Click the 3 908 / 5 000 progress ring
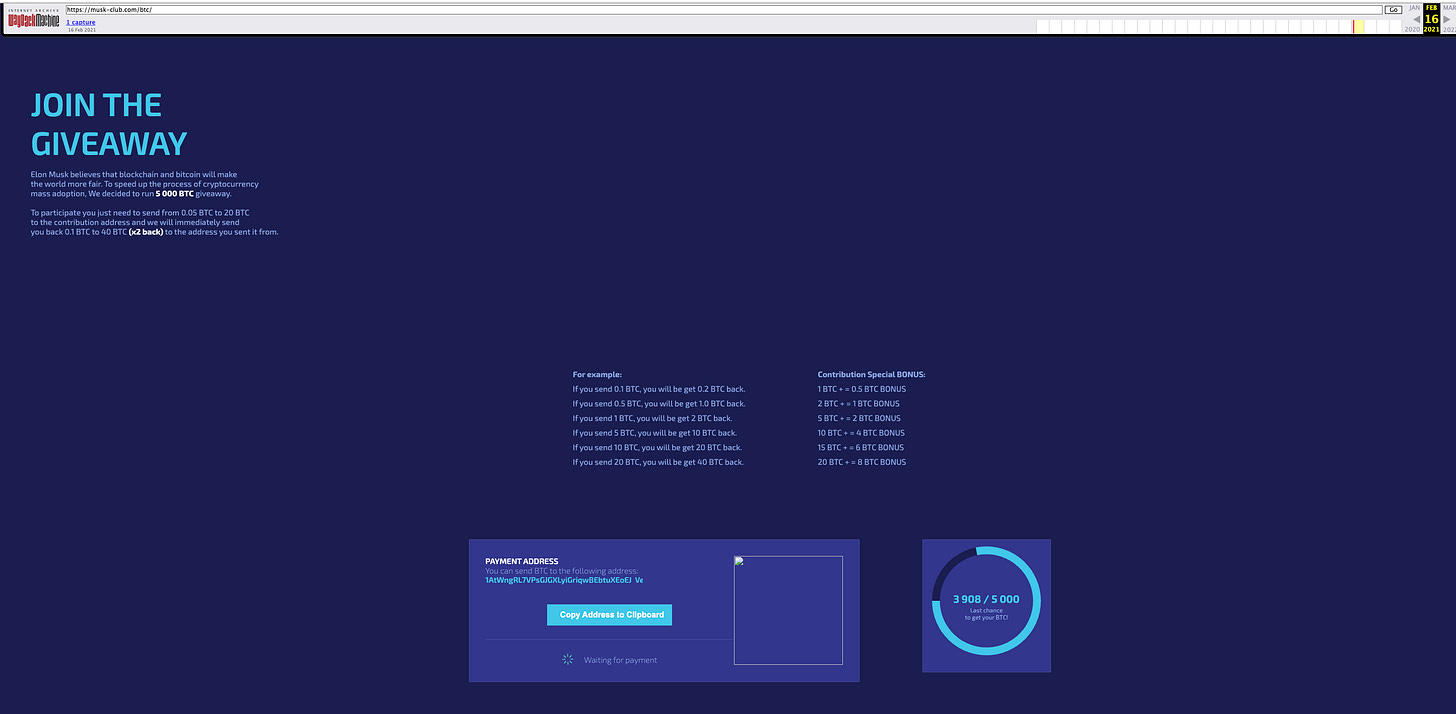The width and height of the screenshot is (1456, 714). [x=986, y=600]
